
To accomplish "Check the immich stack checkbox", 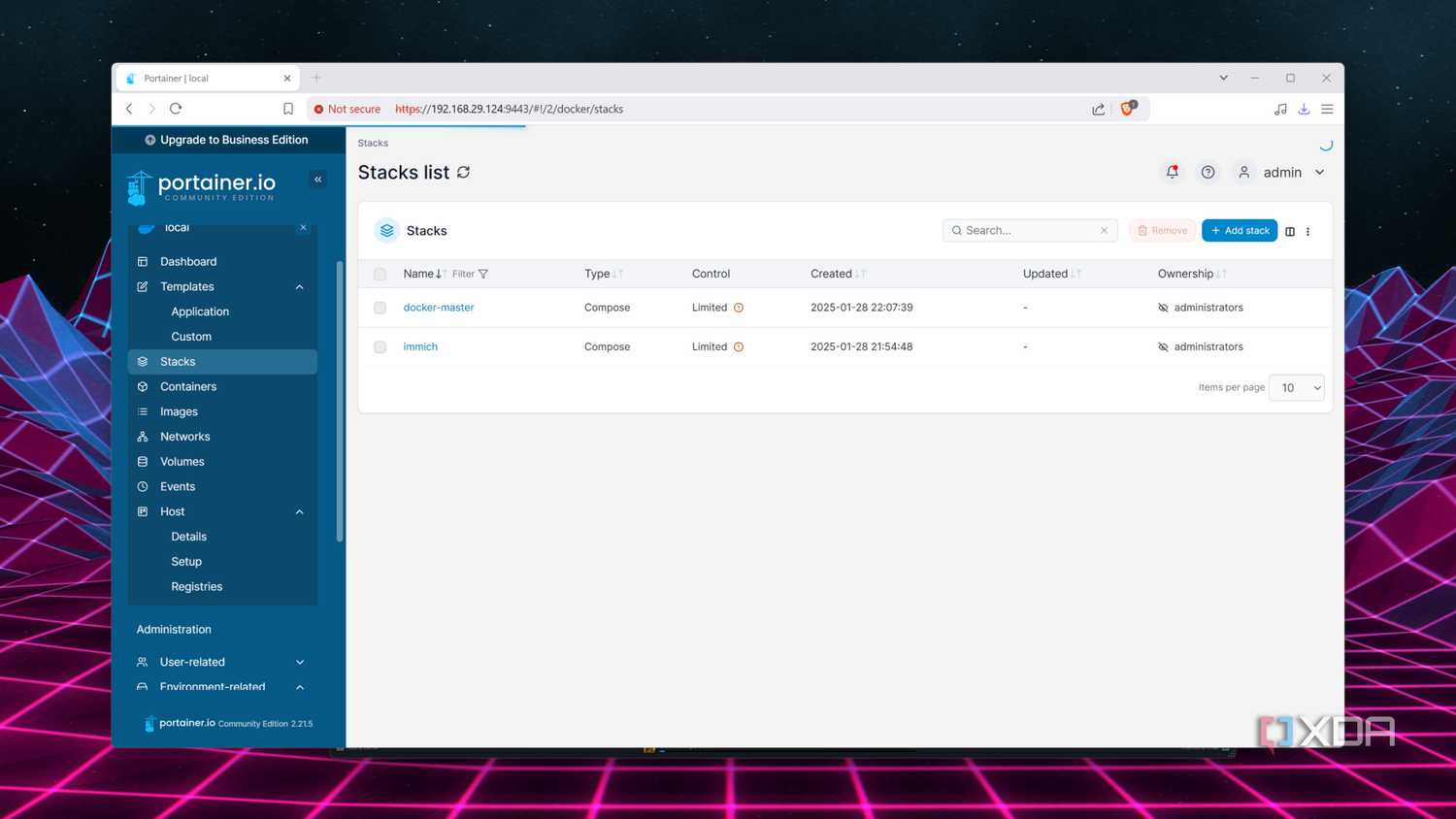I will pos(380,346).
